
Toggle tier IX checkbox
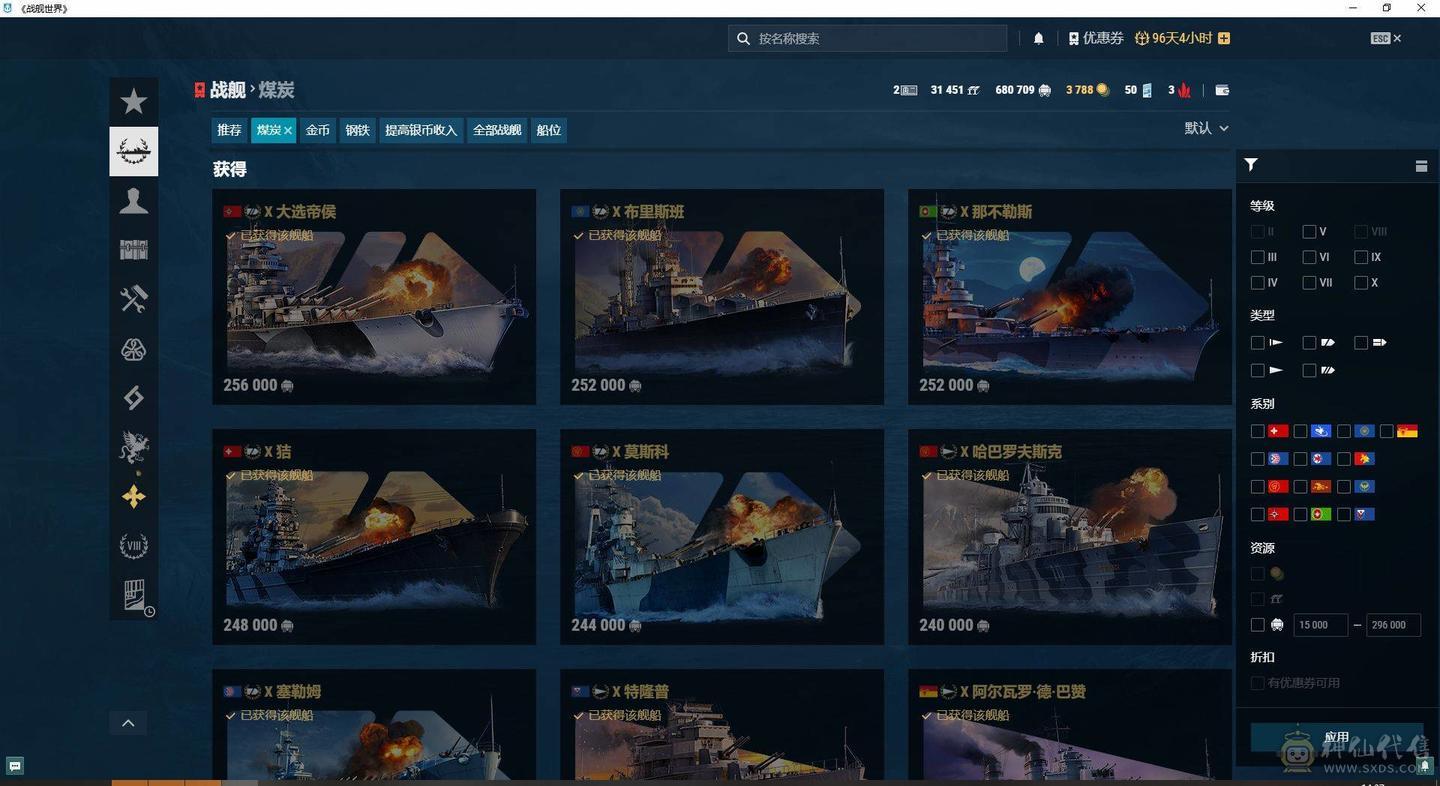pyautogui.click(x=1361, y=257)
